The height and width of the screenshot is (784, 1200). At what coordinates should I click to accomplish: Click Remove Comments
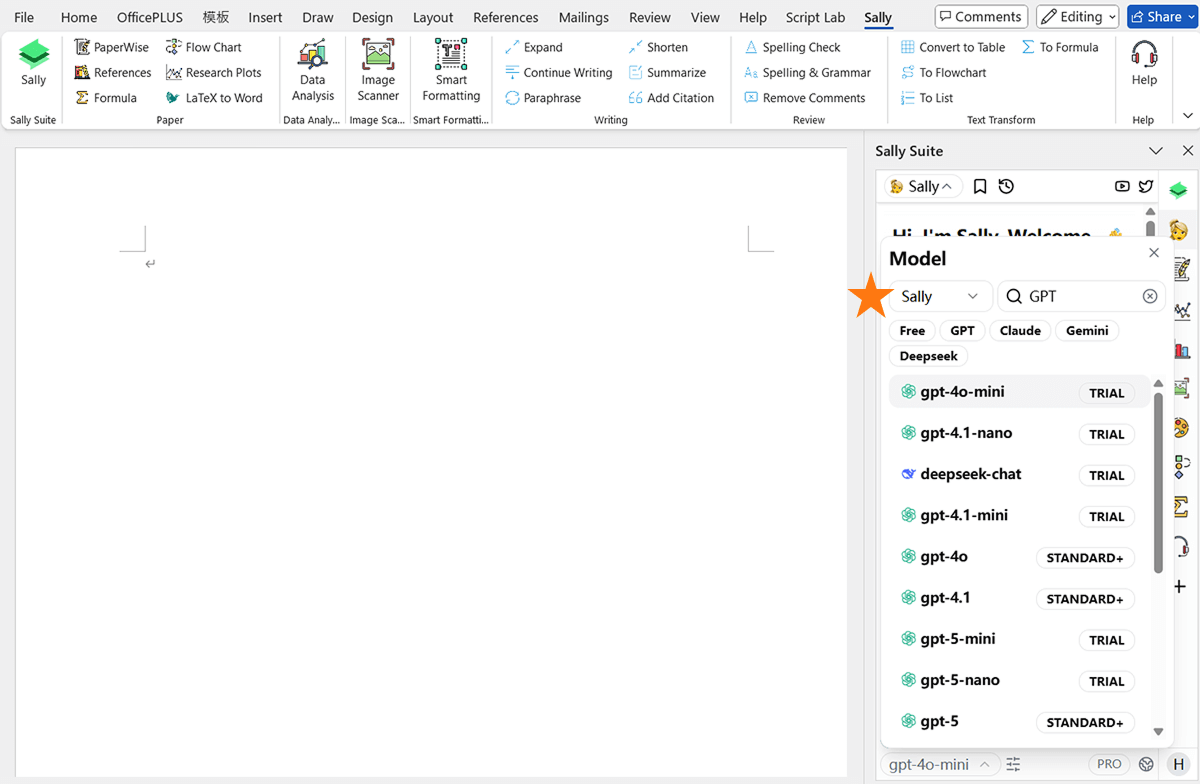(x=804, y=98)
